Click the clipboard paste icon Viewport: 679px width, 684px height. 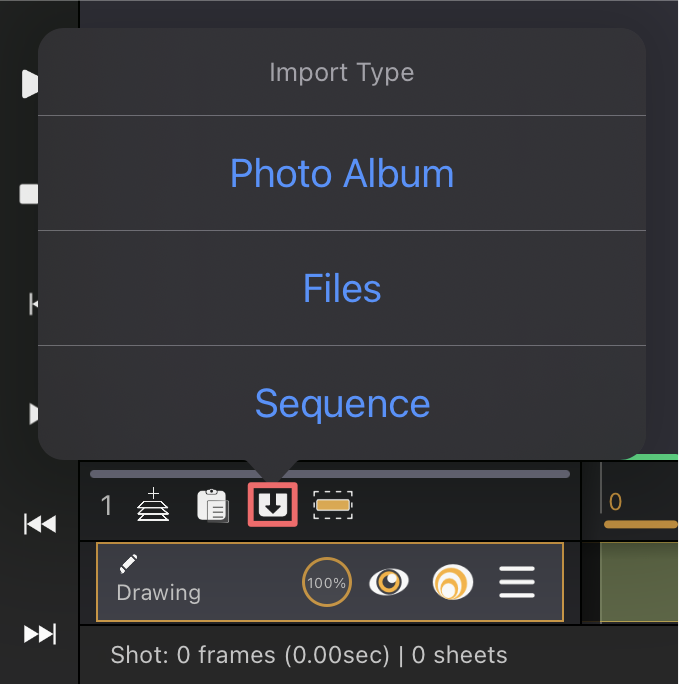pyautogui.click(x=213, y=506)
